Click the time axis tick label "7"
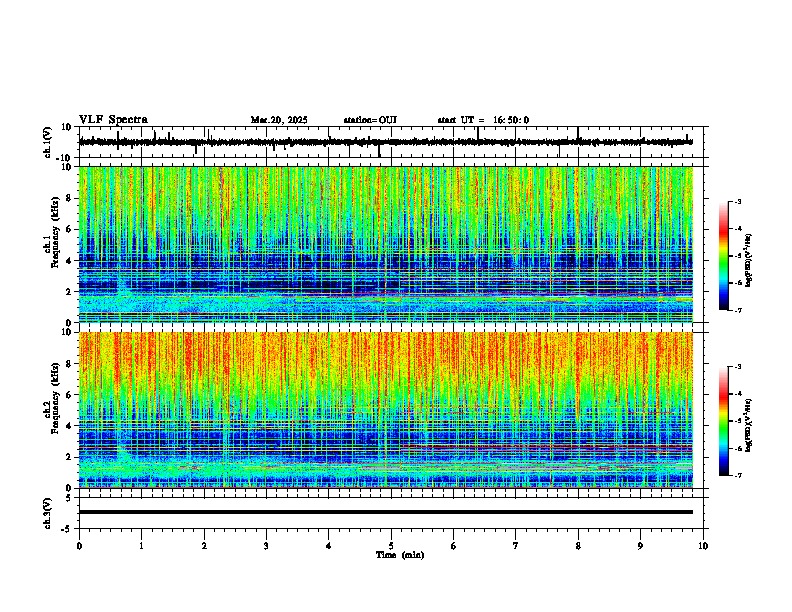 coord(516,546)
